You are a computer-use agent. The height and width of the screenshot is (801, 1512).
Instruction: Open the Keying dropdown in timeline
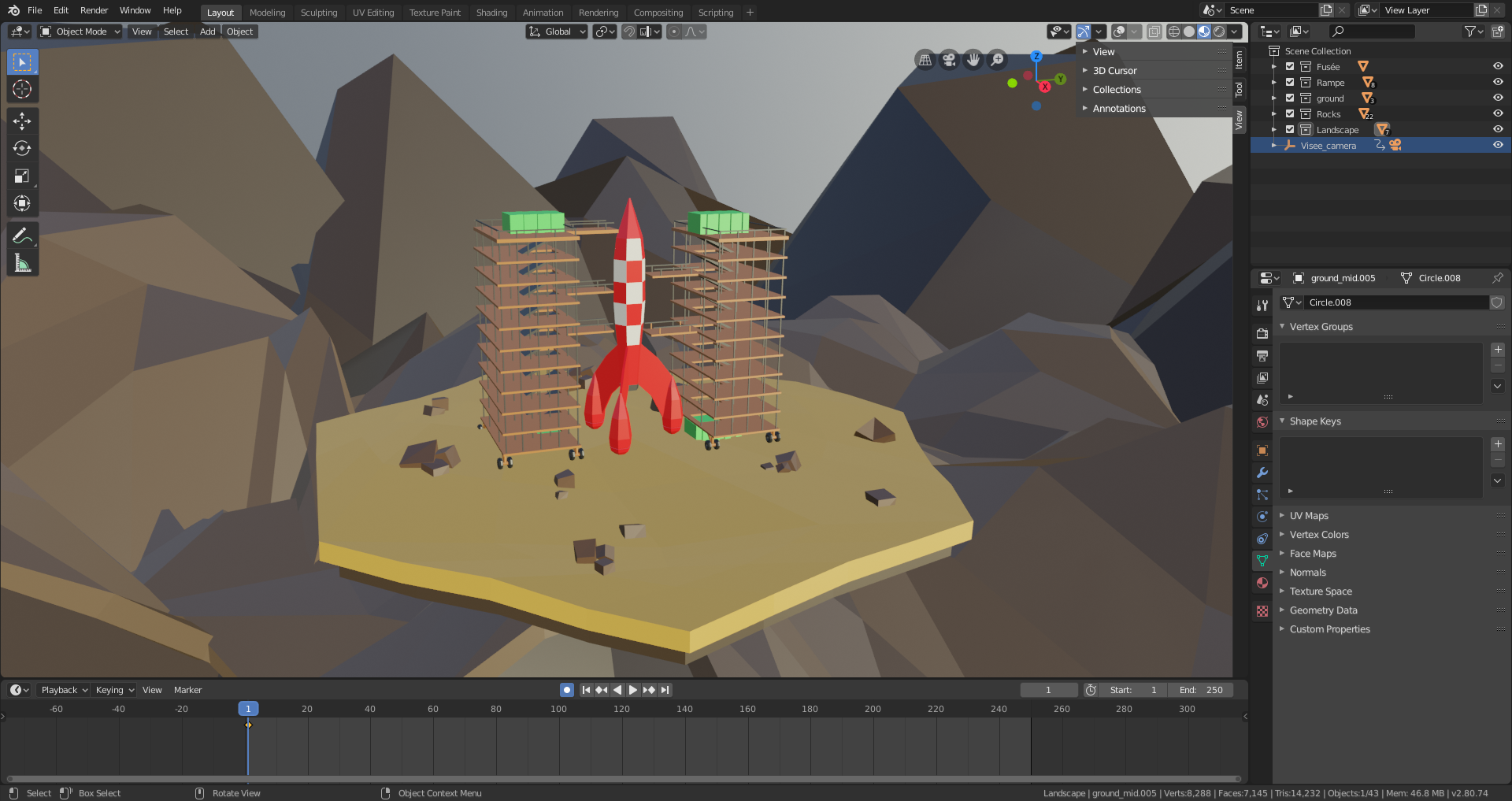click(x=114, y=690)
